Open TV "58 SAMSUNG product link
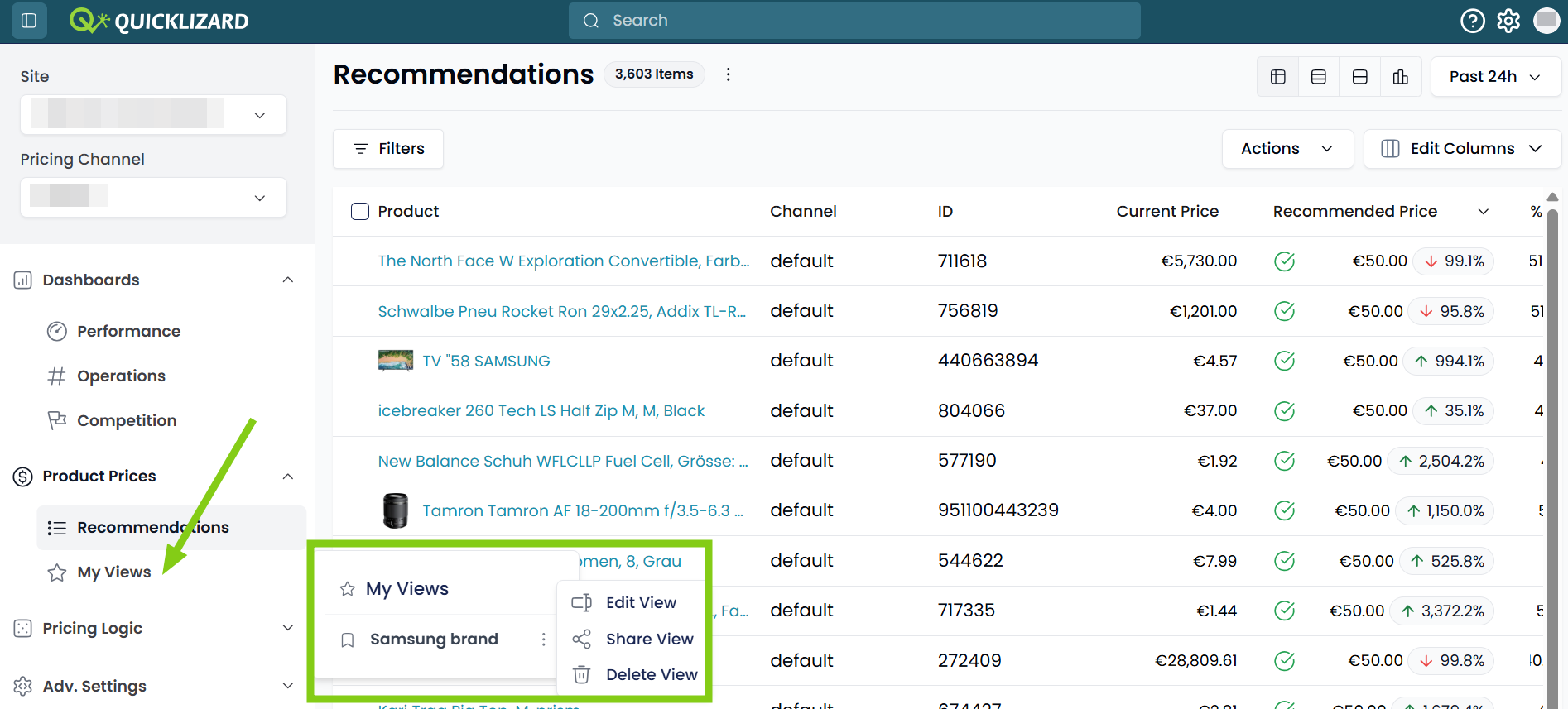This screenshot has height=709, width=1568. click(486, 362)
